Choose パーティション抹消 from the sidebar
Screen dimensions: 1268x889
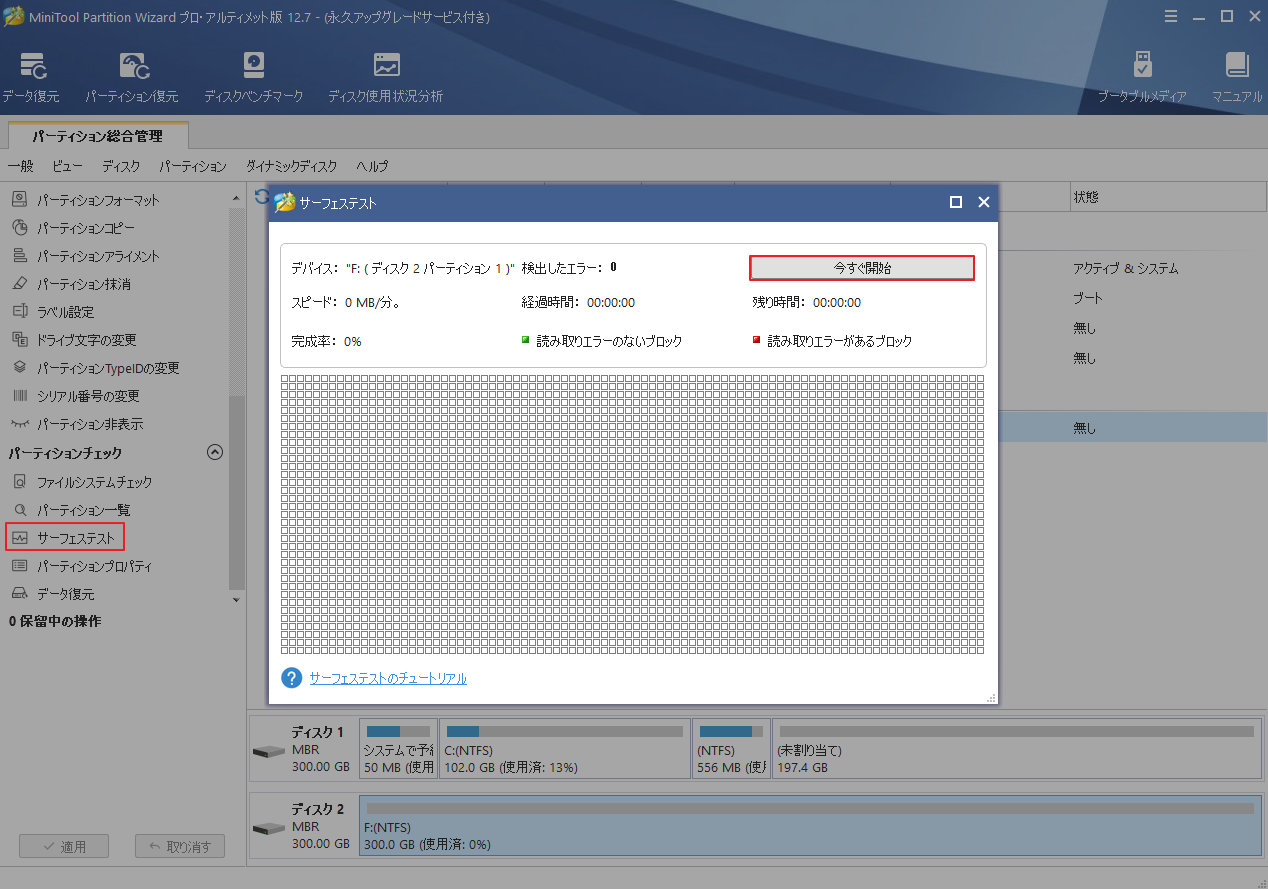tap(85, 283)
